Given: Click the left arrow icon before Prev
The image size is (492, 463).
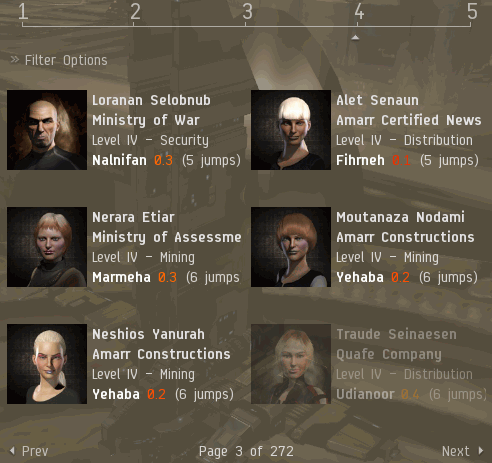Looking at the screenshot, I should pos(12,451).
